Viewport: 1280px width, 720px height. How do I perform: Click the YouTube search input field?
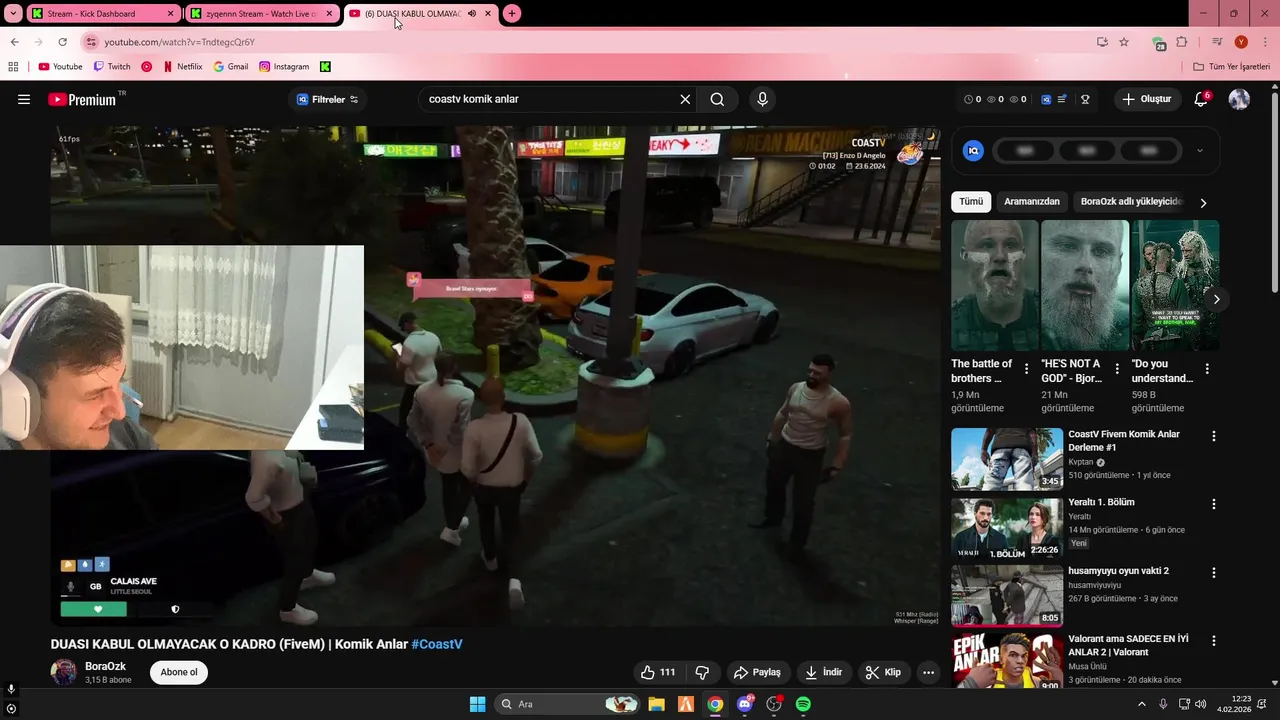point(548,99)
